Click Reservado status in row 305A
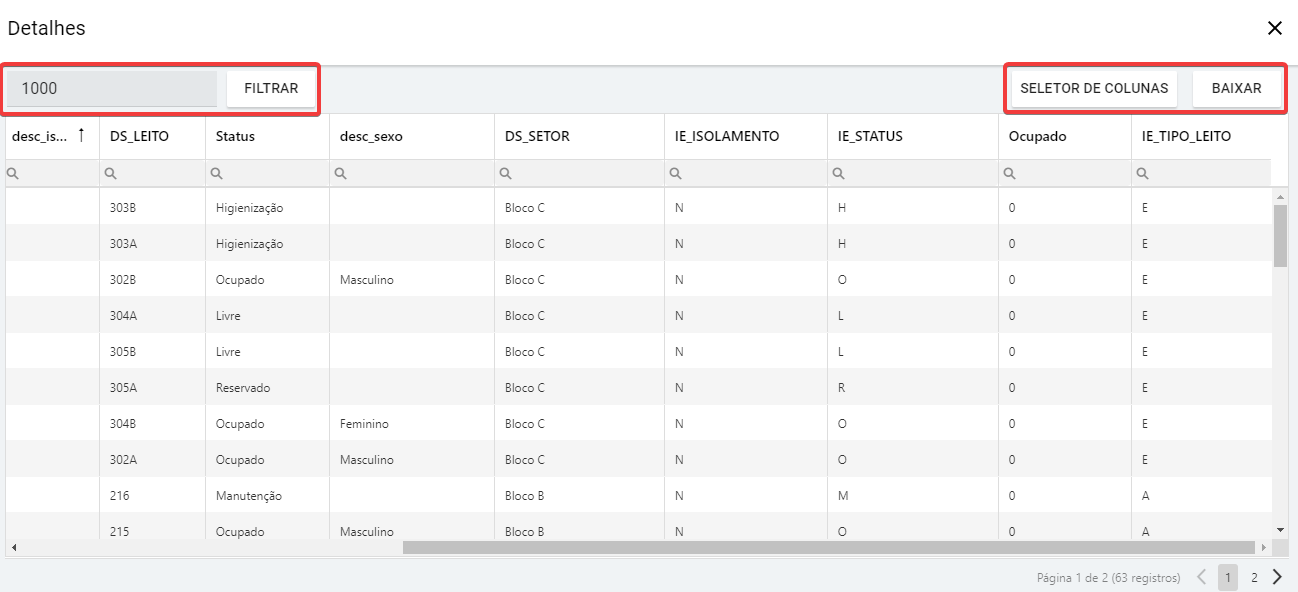The height and width of the screenshot is (592, 1298). [243, 388]
